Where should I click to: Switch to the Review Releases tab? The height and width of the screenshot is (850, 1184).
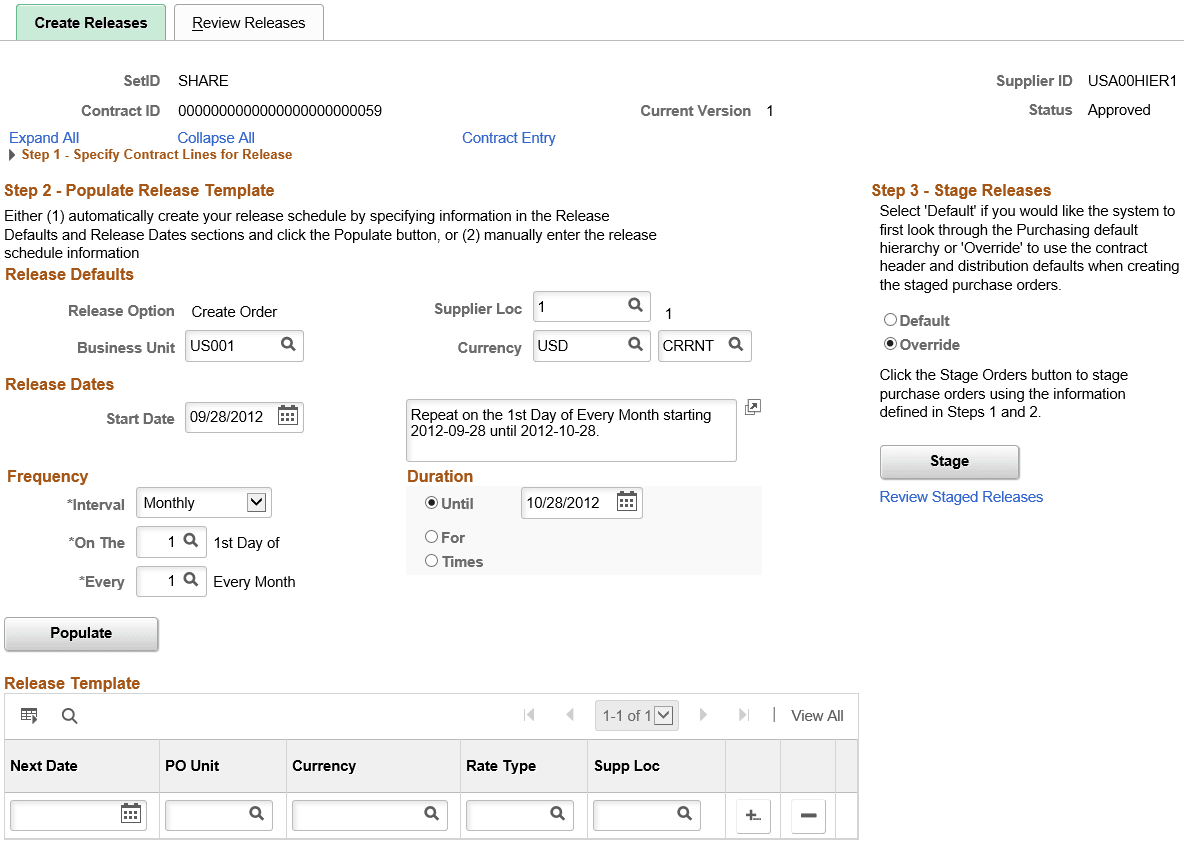[x=248, y=22]
